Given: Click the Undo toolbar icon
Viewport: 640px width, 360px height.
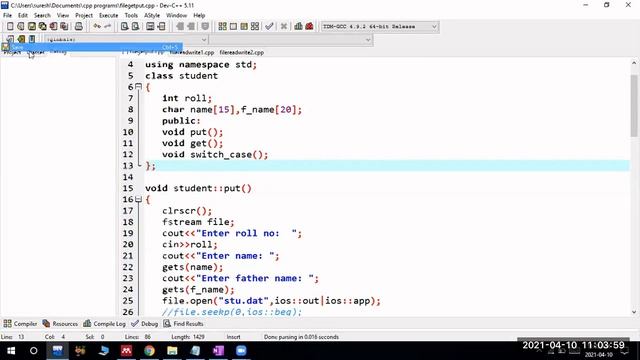Looking at the screenshot, I should click(97, 27).
